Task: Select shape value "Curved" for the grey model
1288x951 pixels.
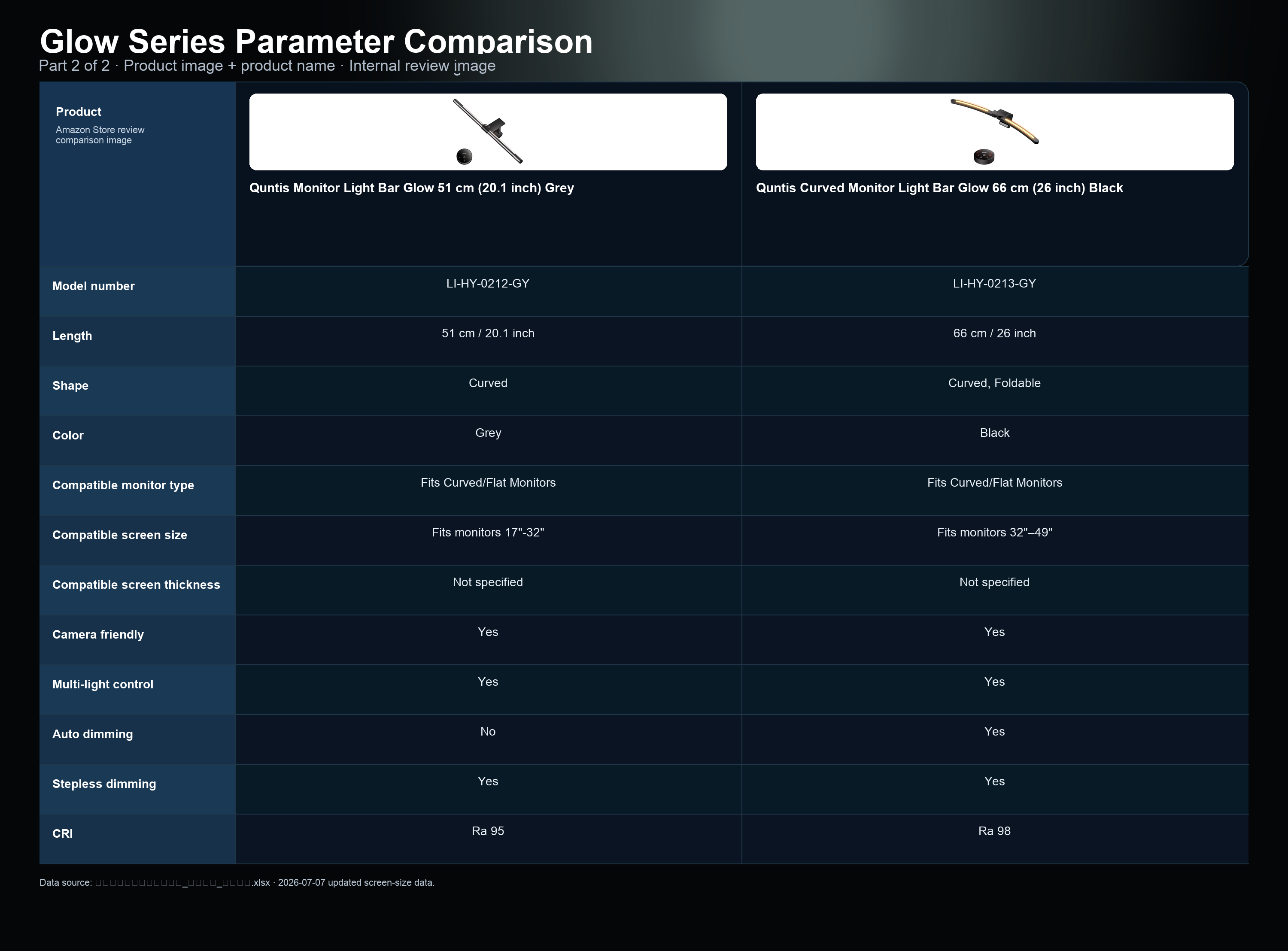Action: [x=488, y=383]
